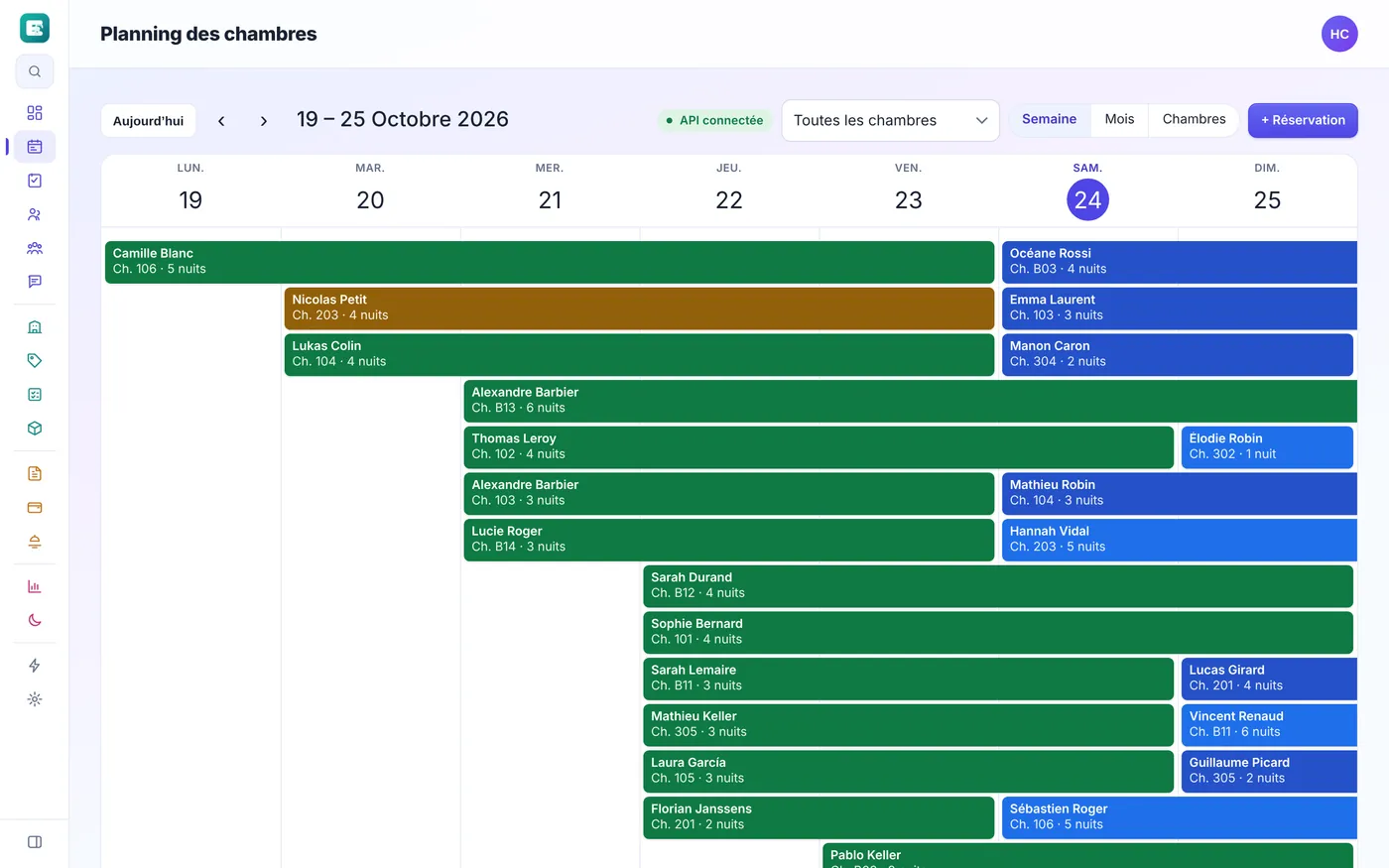Open the three-person group icon in sidebar
The width and height of the screenshot is (1389, 868).
(35, 248)
